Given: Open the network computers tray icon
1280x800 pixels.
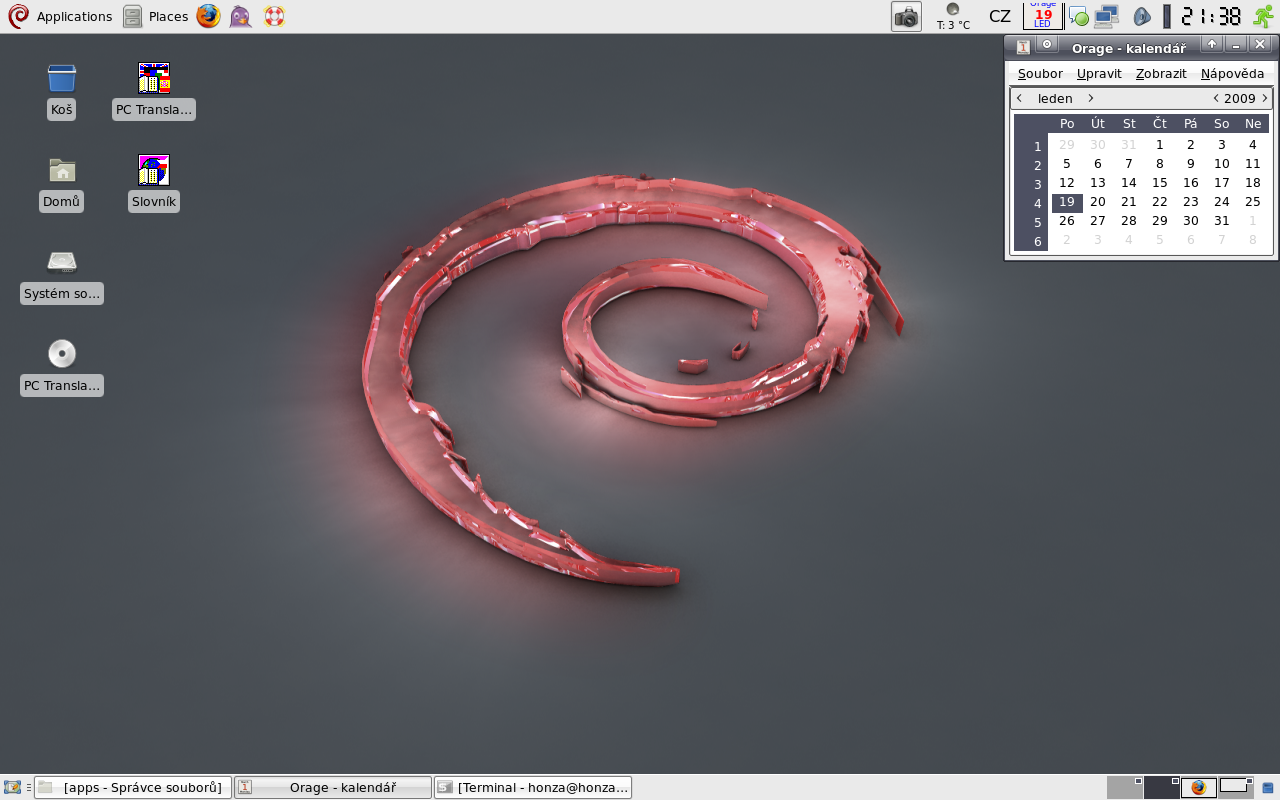Looking at the screenshot, I should (x=1106, y=16).
